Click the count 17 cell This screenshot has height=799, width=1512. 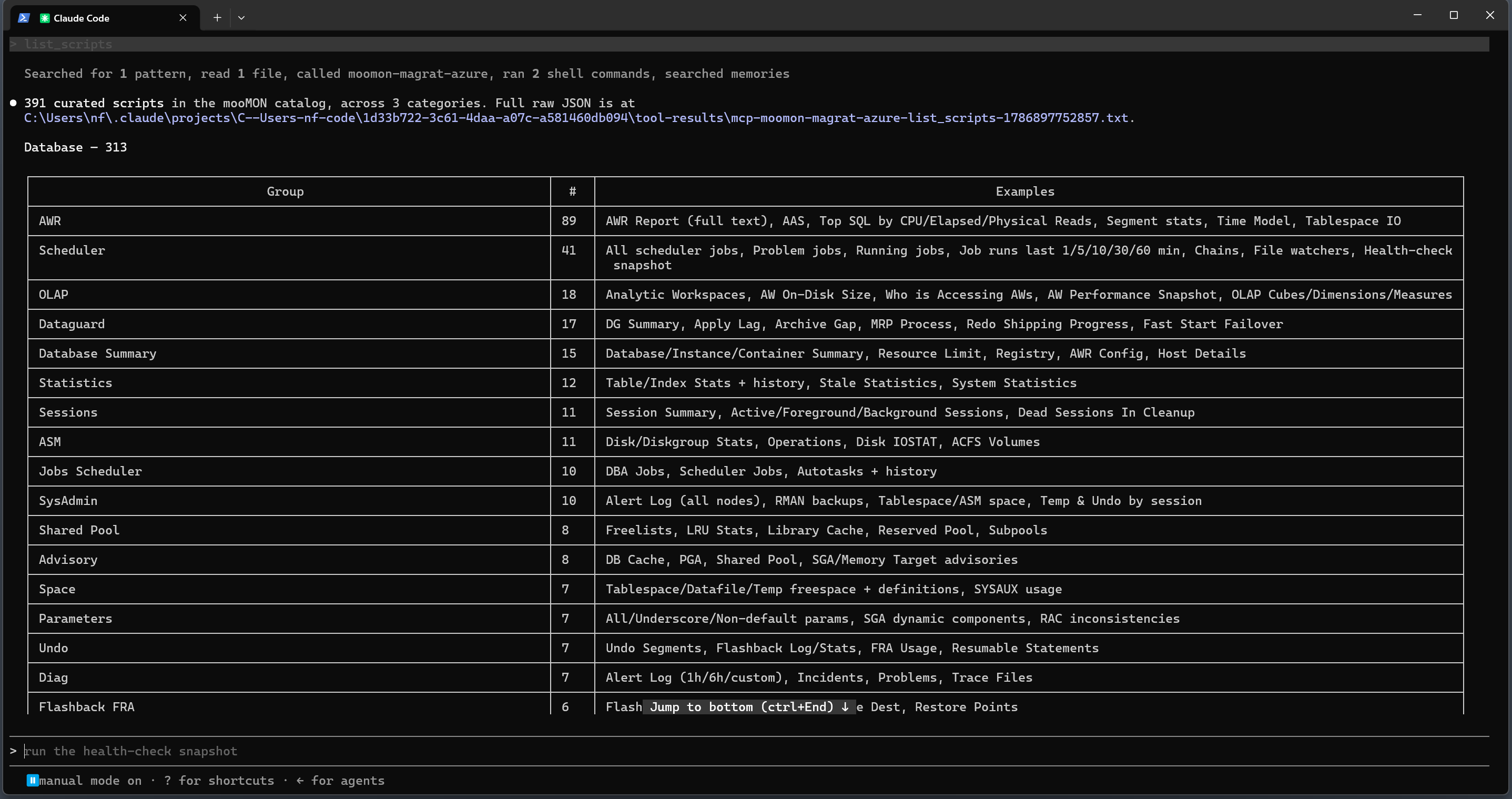click(x=572, y=324)
